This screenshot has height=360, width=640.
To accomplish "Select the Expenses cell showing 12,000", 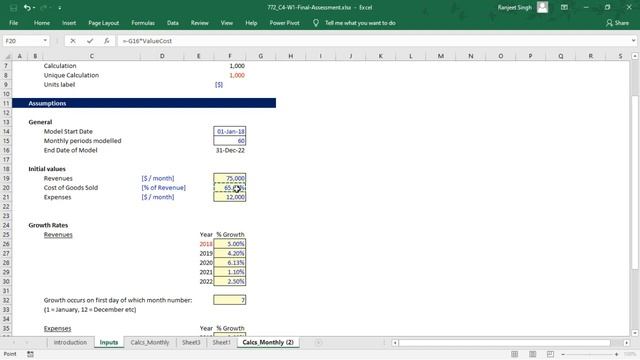I will point(229,197).
